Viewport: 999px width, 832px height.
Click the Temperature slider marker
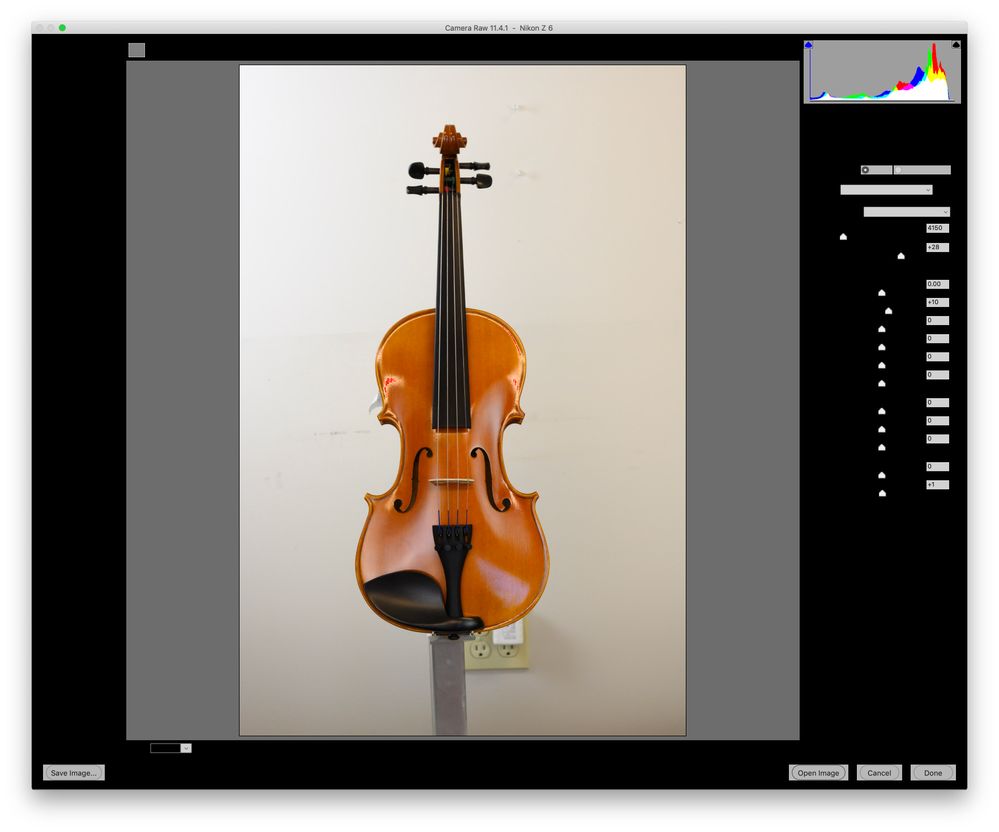tap(843, 237)
